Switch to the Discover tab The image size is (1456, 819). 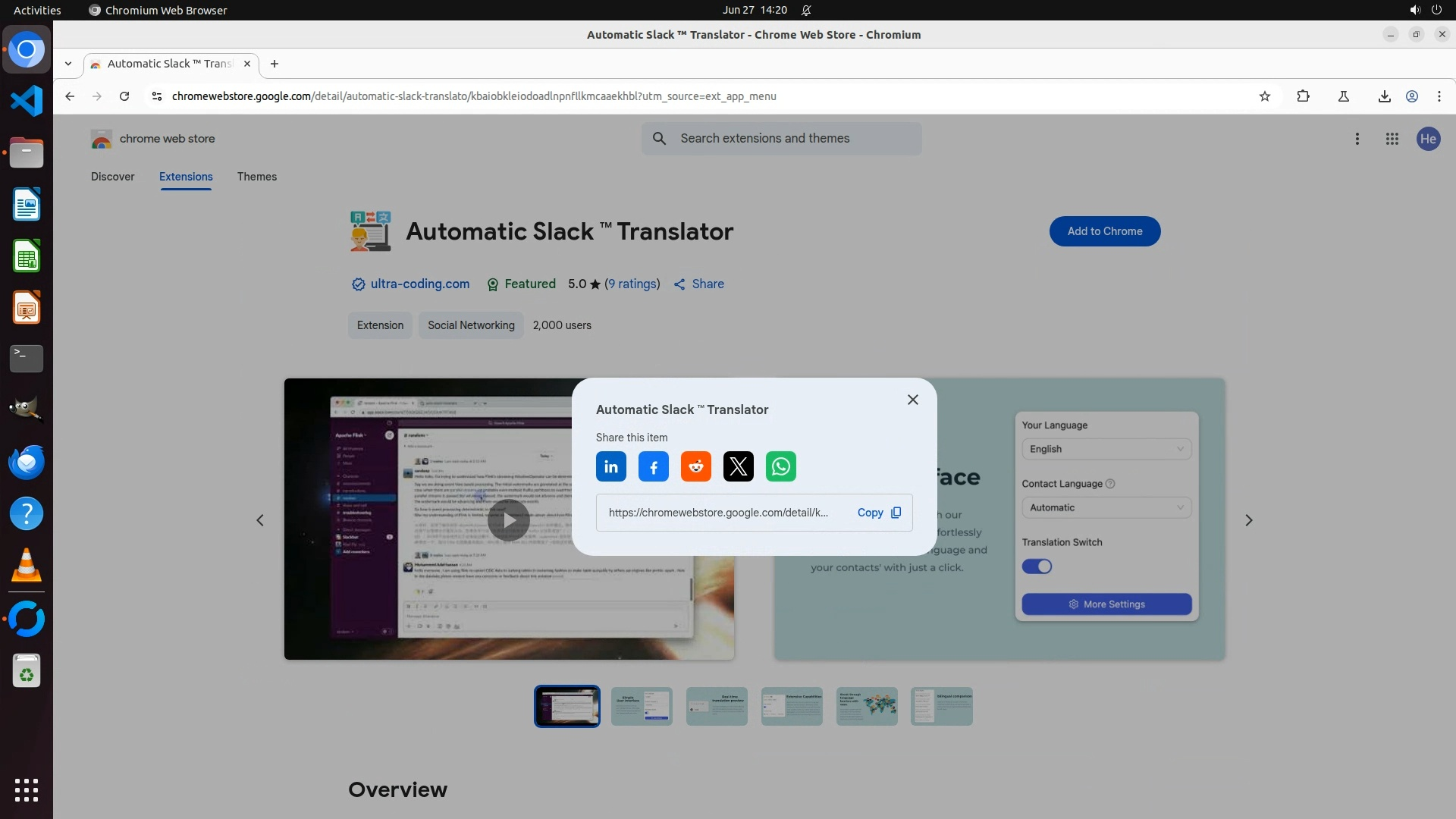pyautogui.click(x=112, y=177)
